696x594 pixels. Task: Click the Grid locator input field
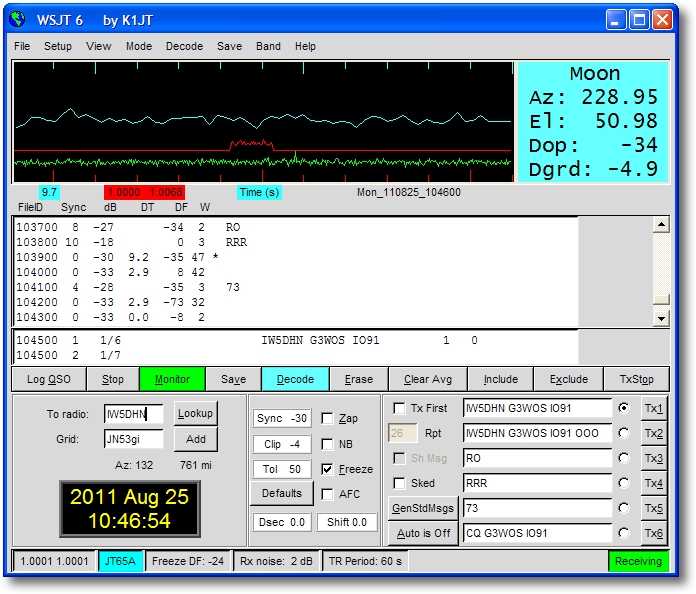point(134,439)
